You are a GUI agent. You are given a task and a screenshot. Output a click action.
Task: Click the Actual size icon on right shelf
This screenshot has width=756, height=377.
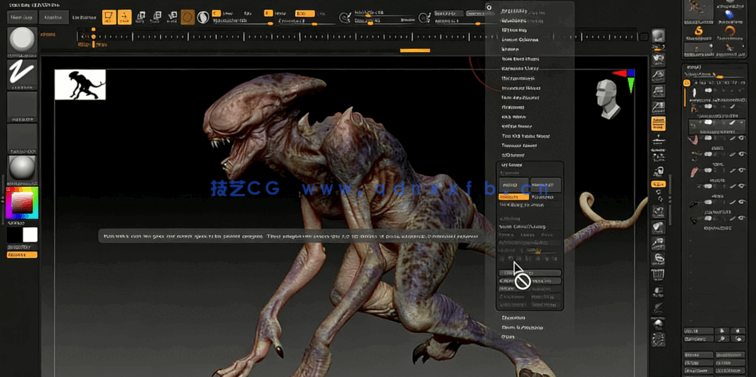click(658, 92)
